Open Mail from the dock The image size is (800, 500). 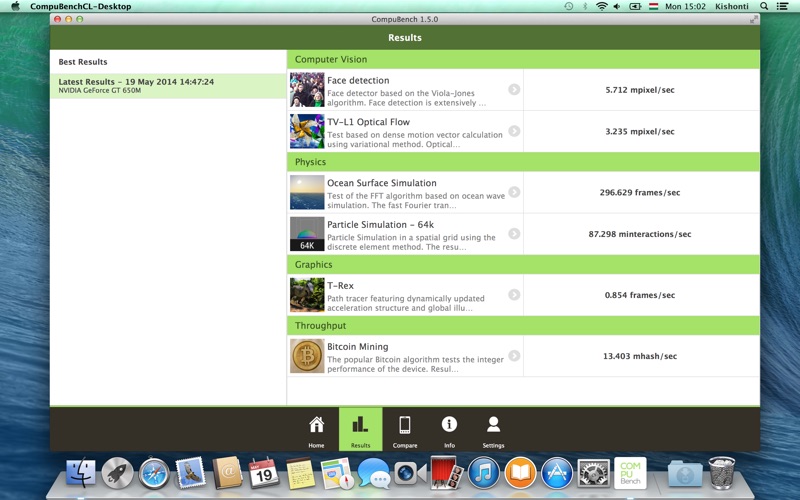[190, 472]
